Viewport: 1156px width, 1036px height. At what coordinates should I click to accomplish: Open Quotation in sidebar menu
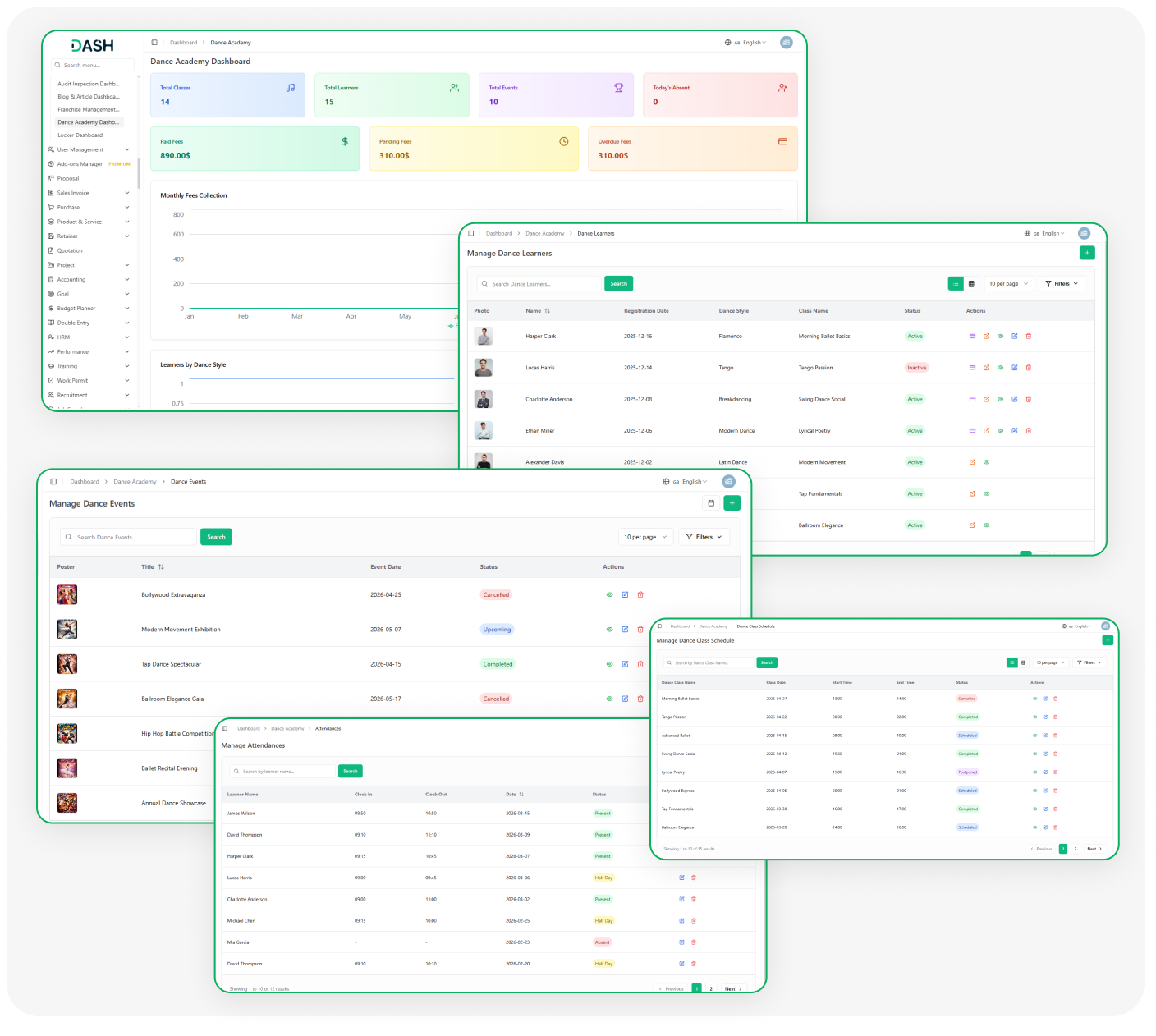tap(70, 250)
